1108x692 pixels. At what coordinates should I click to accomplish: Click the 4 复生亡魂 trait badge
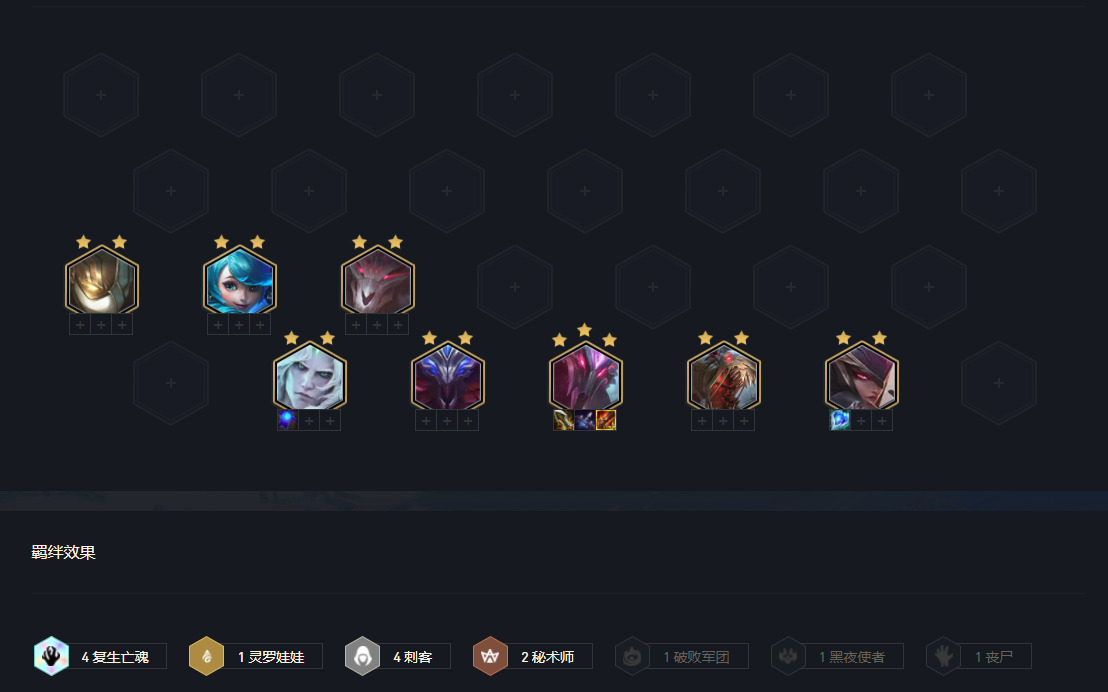100,657
